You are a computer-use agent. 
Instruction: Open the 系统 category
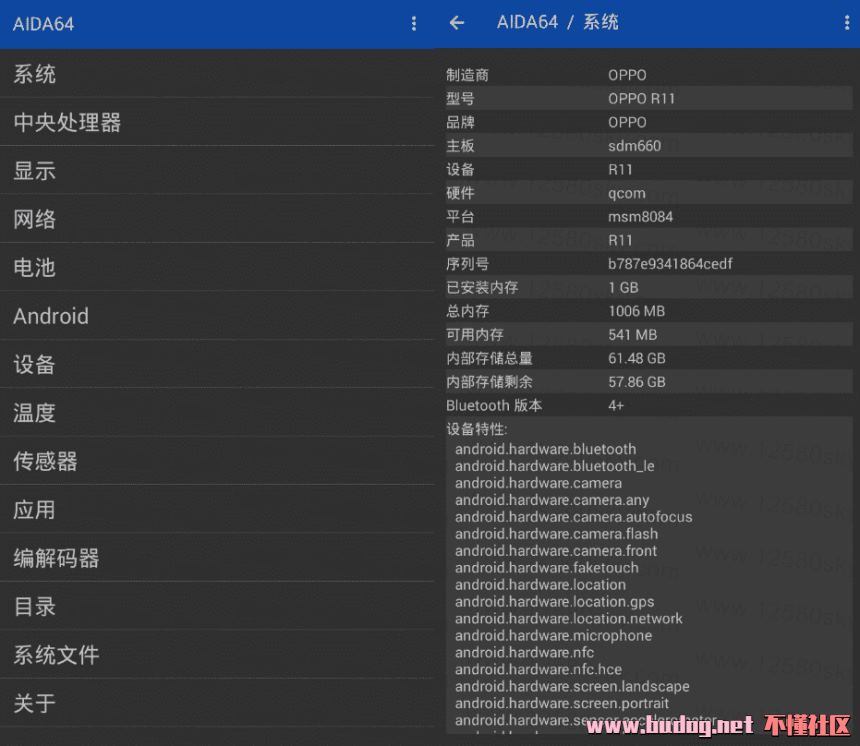[x=217, y=74]
